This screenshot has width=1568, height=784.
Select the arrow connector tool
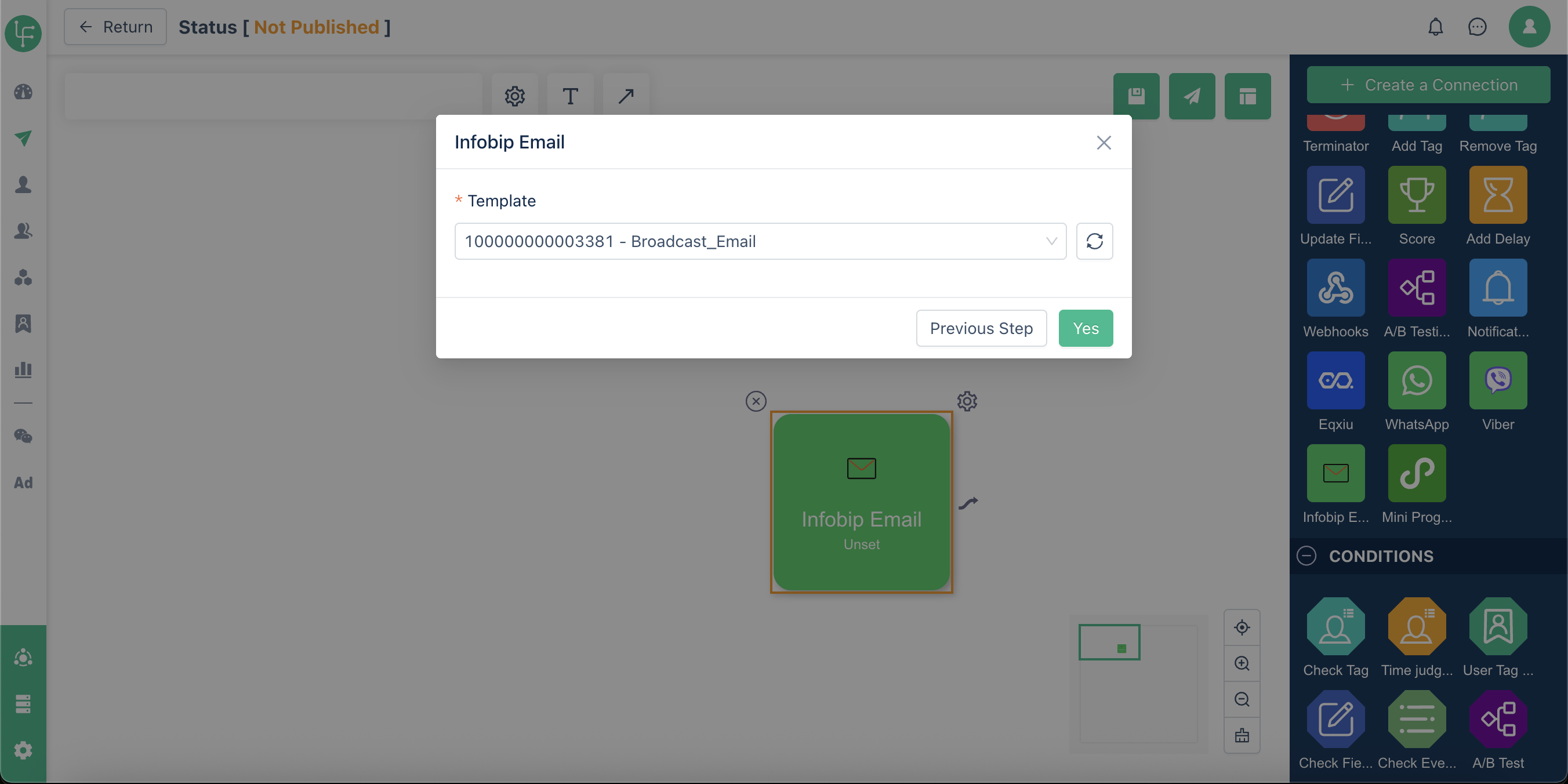click(626, 96)
